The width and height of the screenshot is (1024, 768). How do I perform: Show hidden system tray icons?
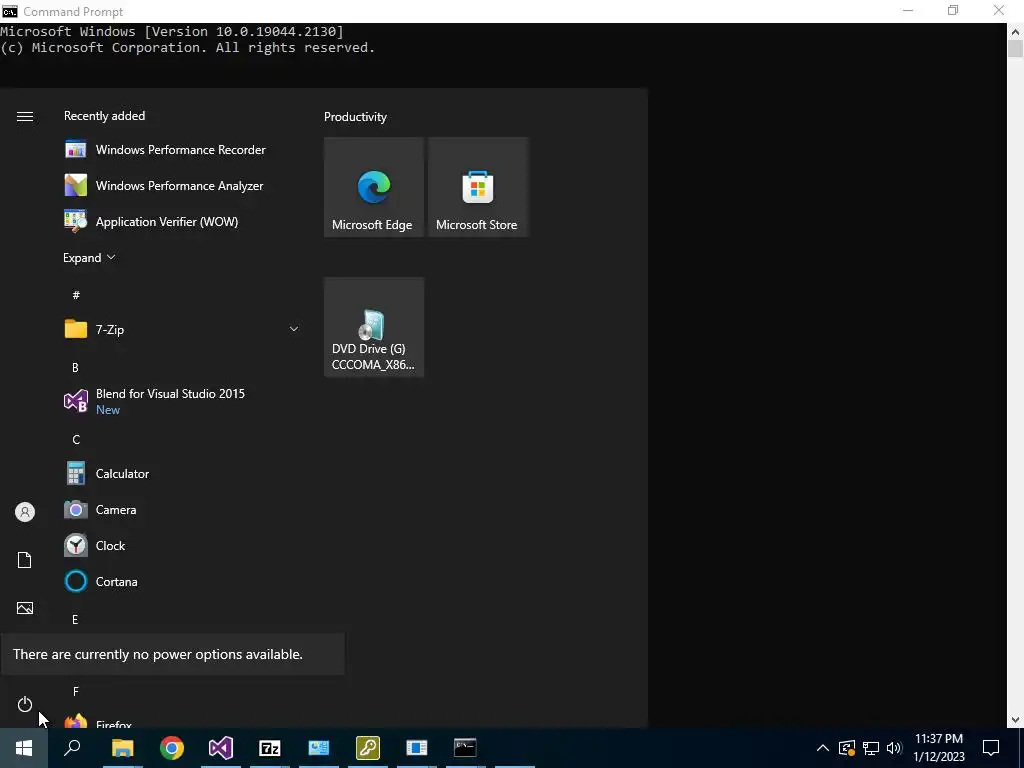tap(823, 748)
